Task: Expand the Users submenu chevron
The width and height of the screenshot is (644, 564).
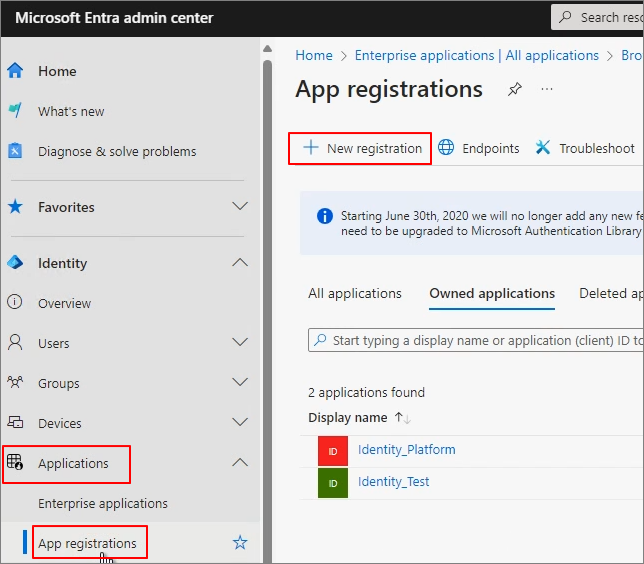Action: [240, 342]
